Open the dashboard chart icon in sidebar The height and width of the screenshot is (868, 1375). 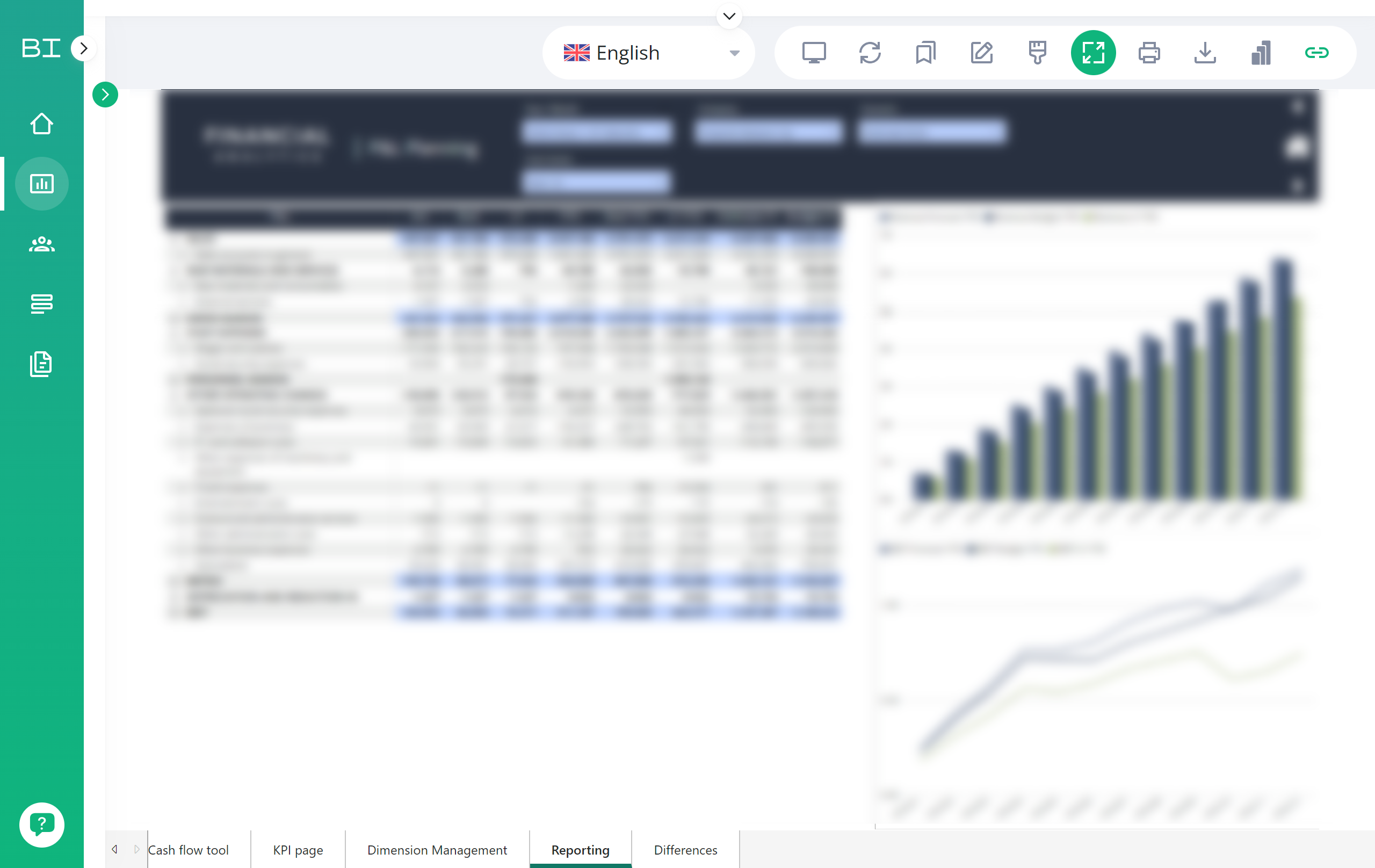[x=42, y=184]
